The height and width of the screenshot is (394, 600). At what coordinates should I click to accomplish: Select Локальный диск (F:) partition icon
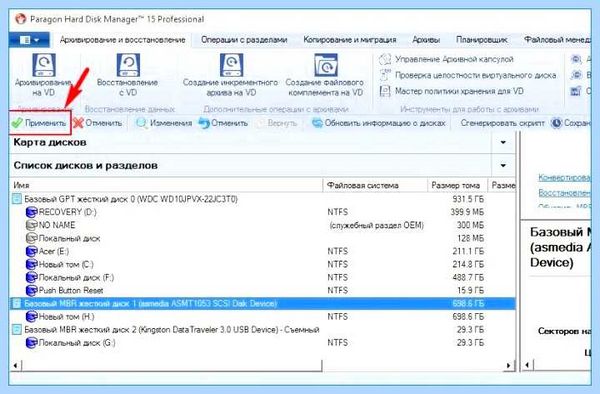pyautogui.click(x=31, y=277)
